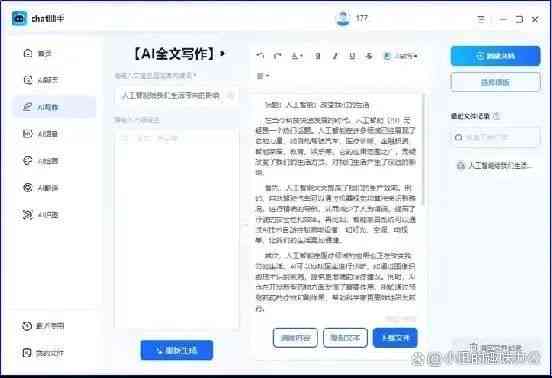The image size is (552, 378).
Task: Open the hamburger menu in title bar
Action: (x=481, y=19)
